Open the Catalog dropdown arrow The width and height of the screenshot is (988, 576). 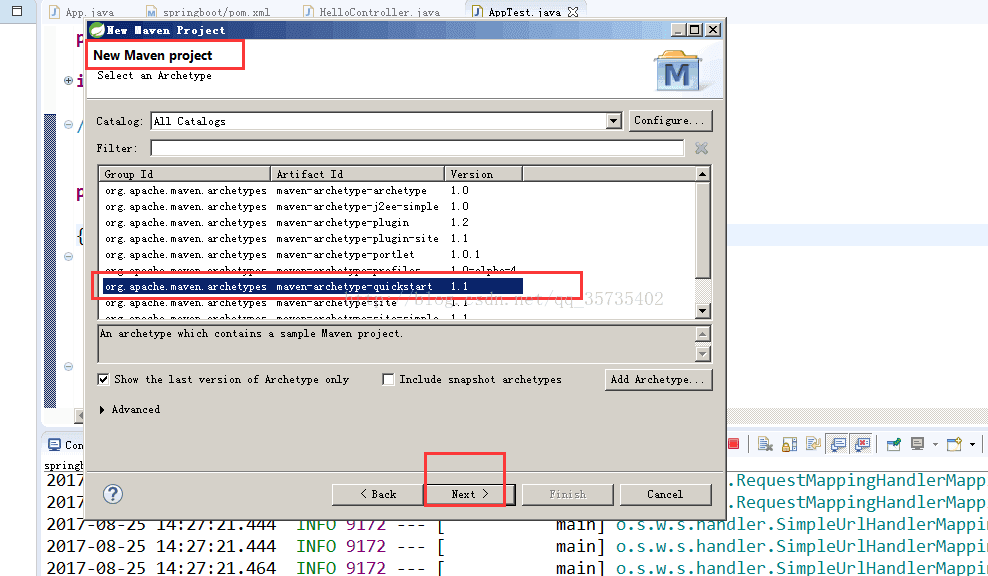(x=614, y=120)
